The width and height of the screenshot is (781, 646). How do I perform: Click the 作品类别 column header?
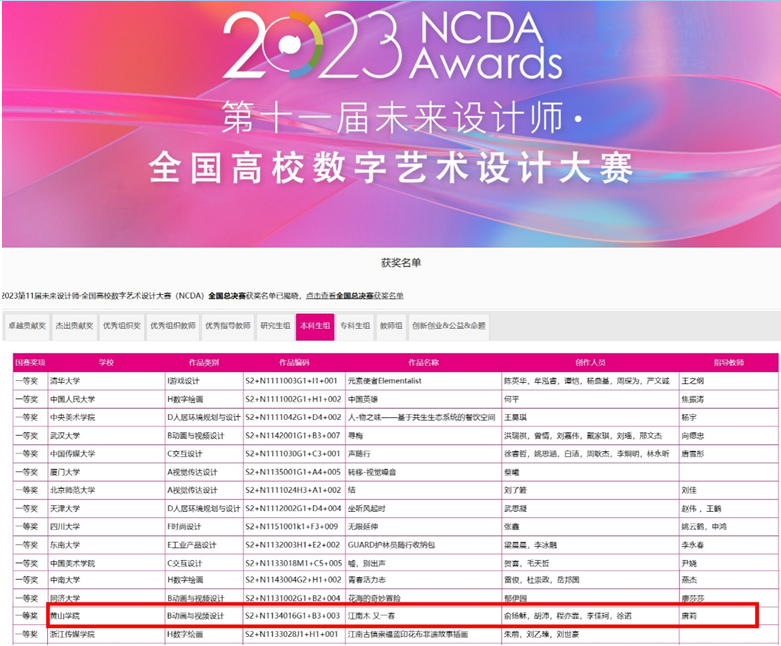(204, 363)
